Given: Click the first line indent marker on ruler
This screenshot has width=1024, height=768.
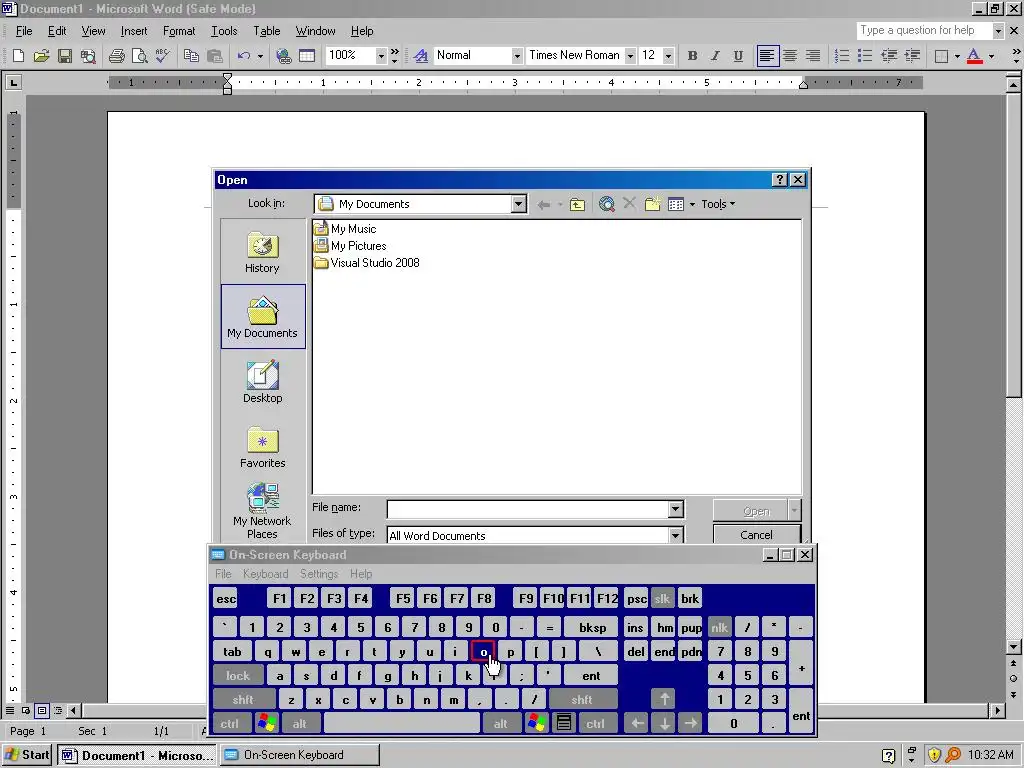Looking at the screenshot, I should 227,77.
